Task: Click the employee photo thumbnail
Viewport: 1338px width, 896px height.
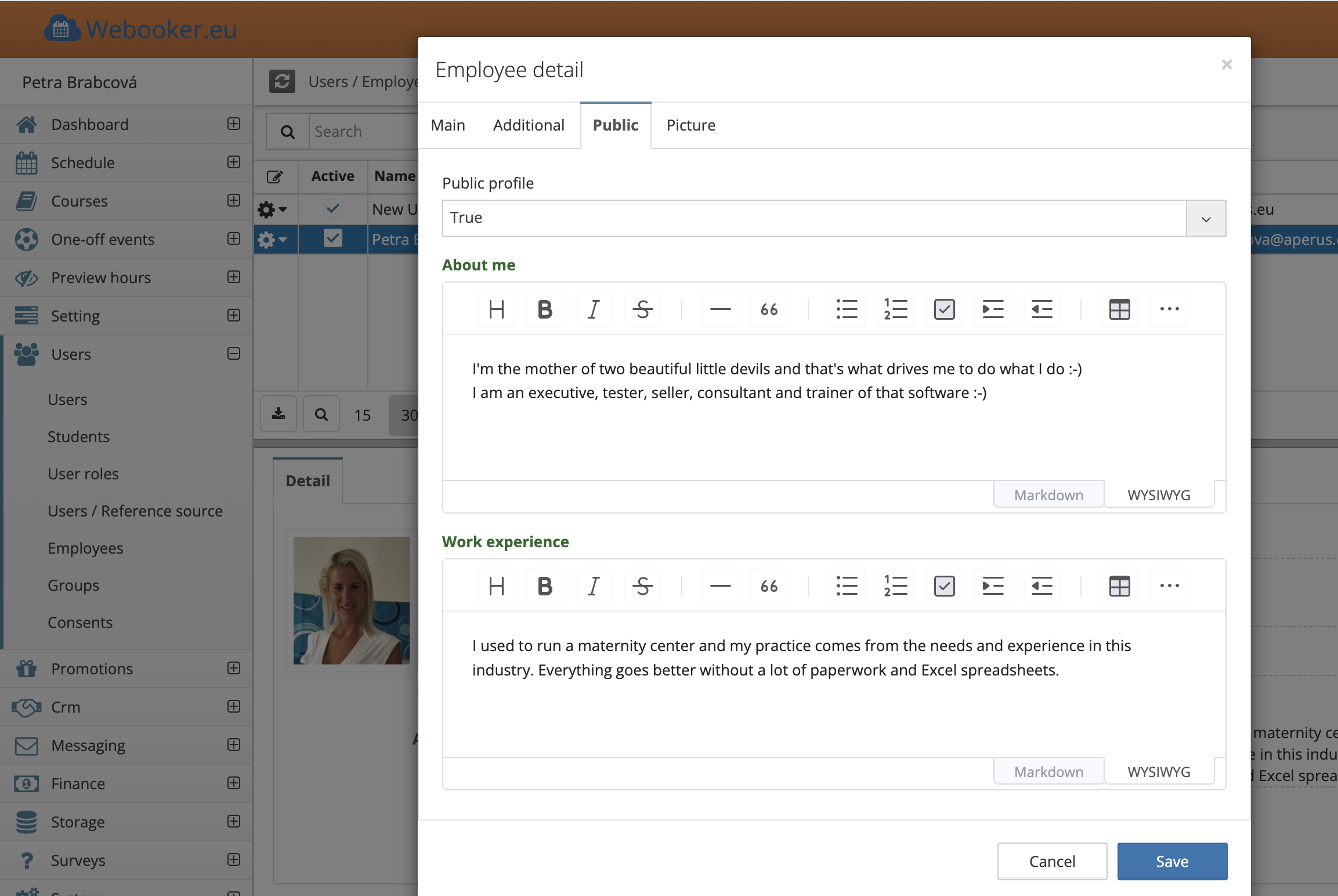Action: tap(351, 600)
